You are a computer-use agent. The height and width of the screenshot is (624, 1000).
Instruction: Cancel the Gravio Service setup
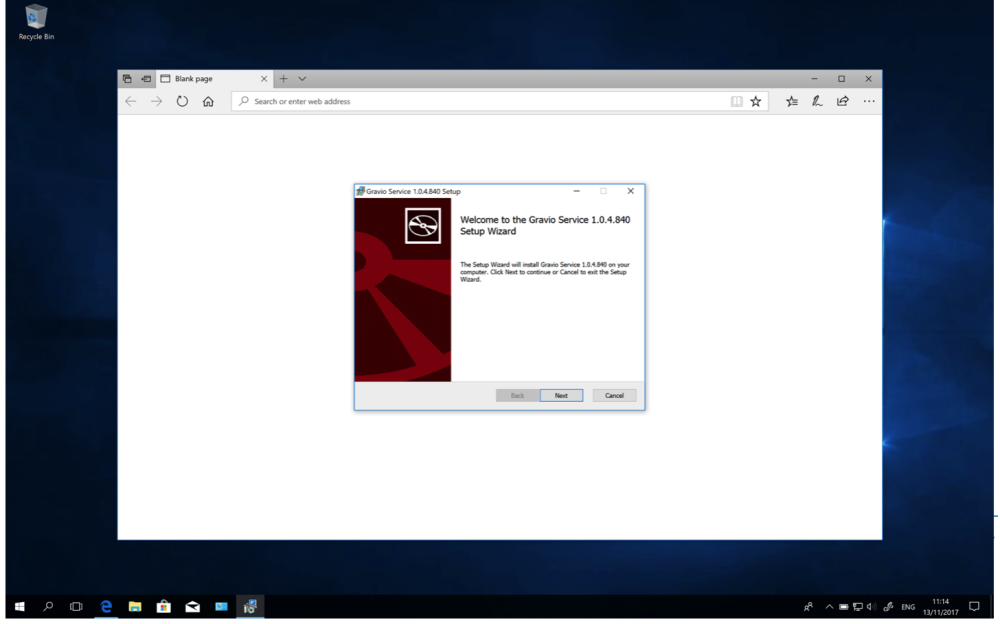pos(614,396)
